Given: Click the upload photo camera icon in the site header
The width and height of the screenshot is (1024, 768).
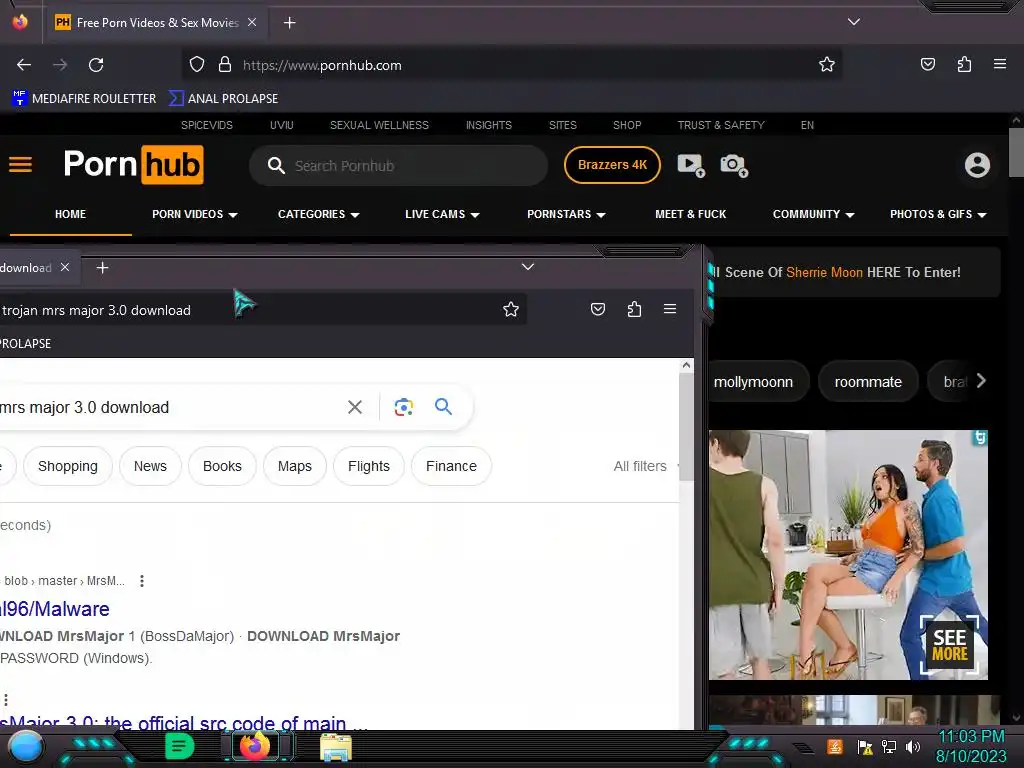Looking at the screenshot, I should click(x=733, y=165).
